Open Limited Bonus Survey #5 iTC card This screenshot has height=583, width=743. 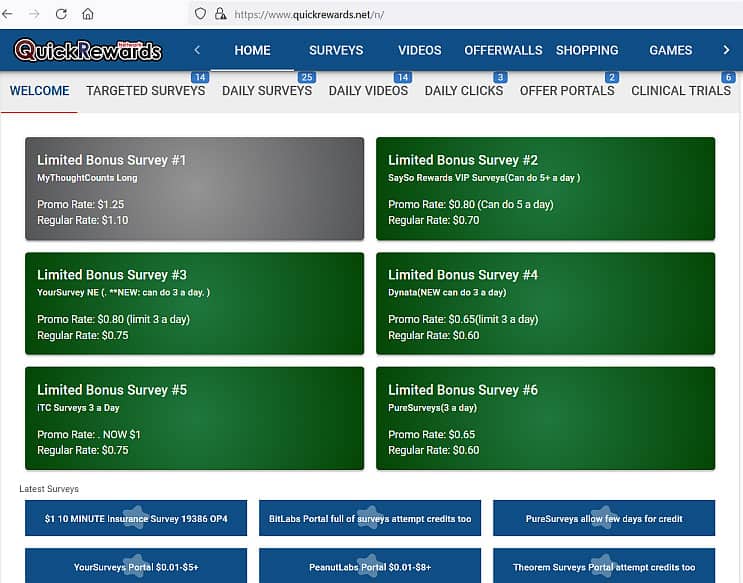pos(195,419)
